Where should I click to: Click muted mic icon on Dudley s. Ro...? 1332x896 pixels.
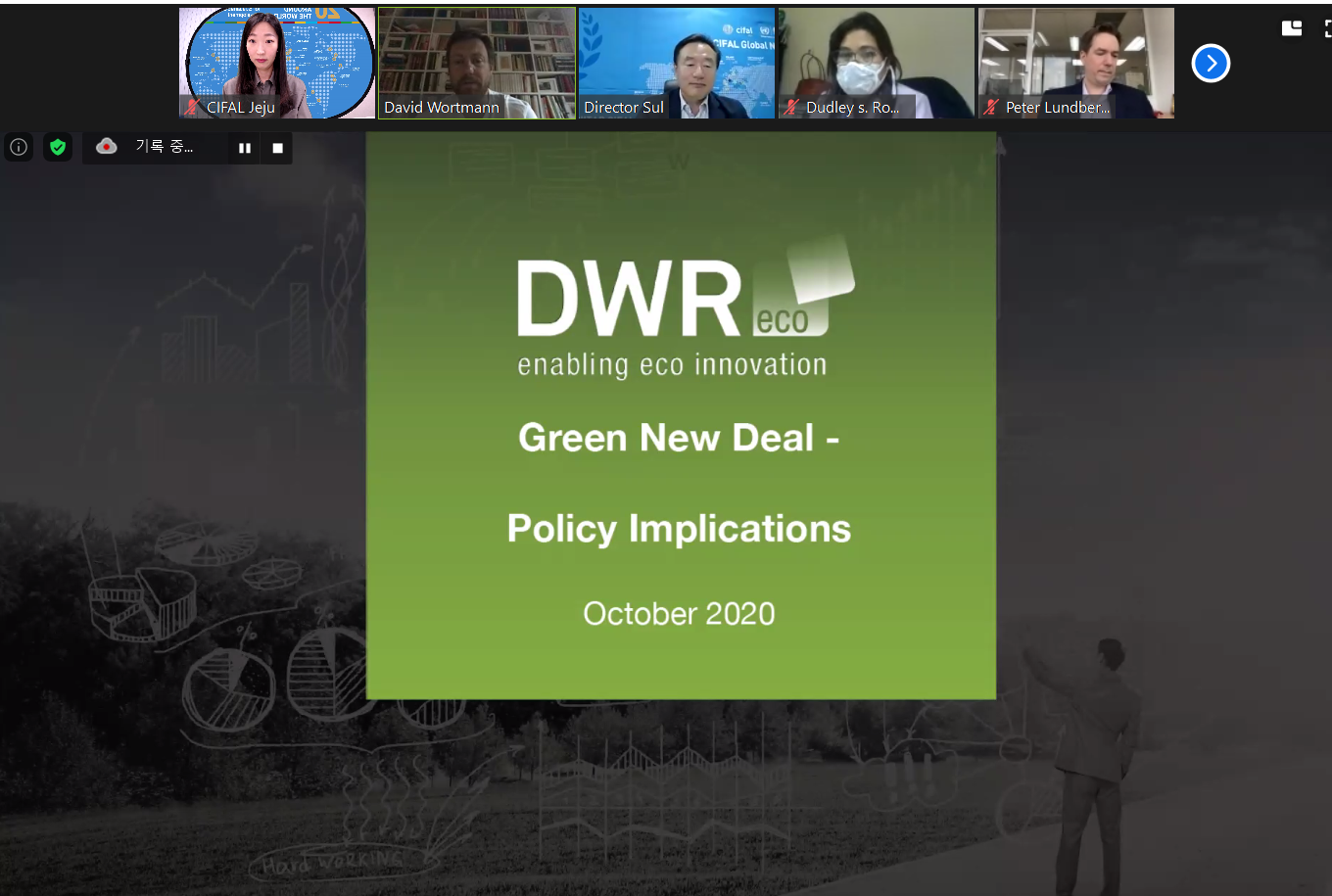tap(792, 108)
